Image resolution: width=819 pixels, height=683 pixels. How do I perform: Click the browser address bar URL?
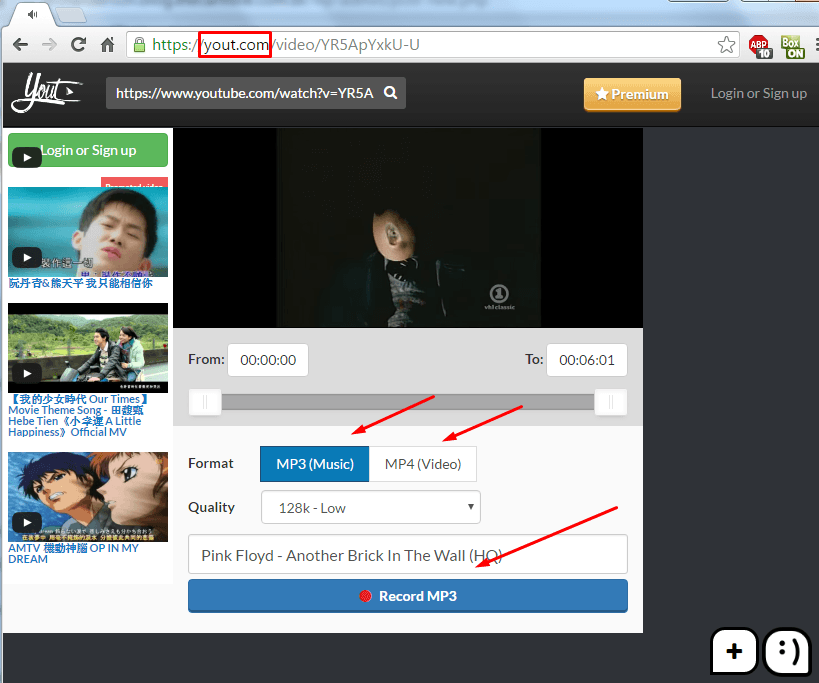coord(434,45)
